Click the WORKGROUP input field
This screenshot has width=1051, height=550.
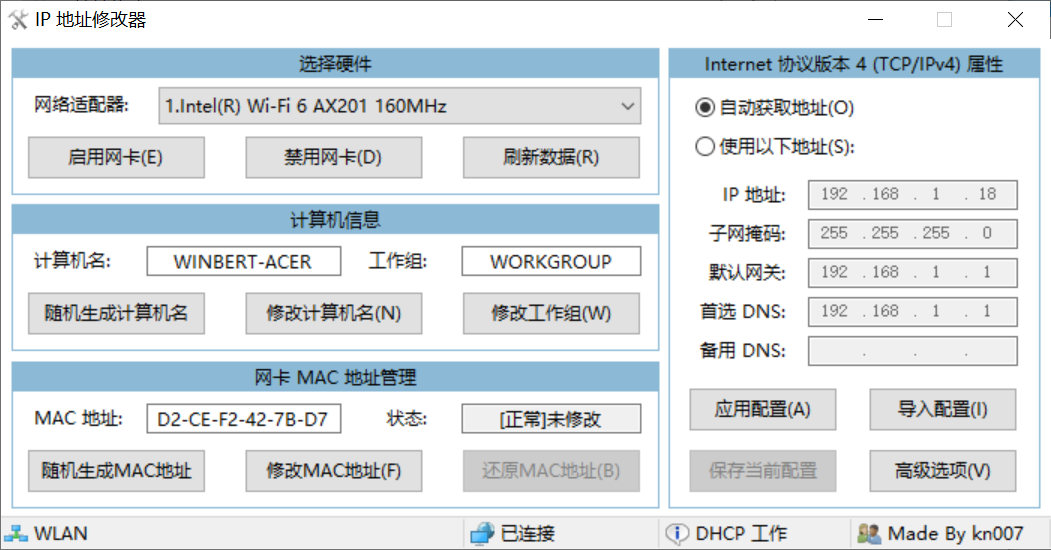(551, 261)
